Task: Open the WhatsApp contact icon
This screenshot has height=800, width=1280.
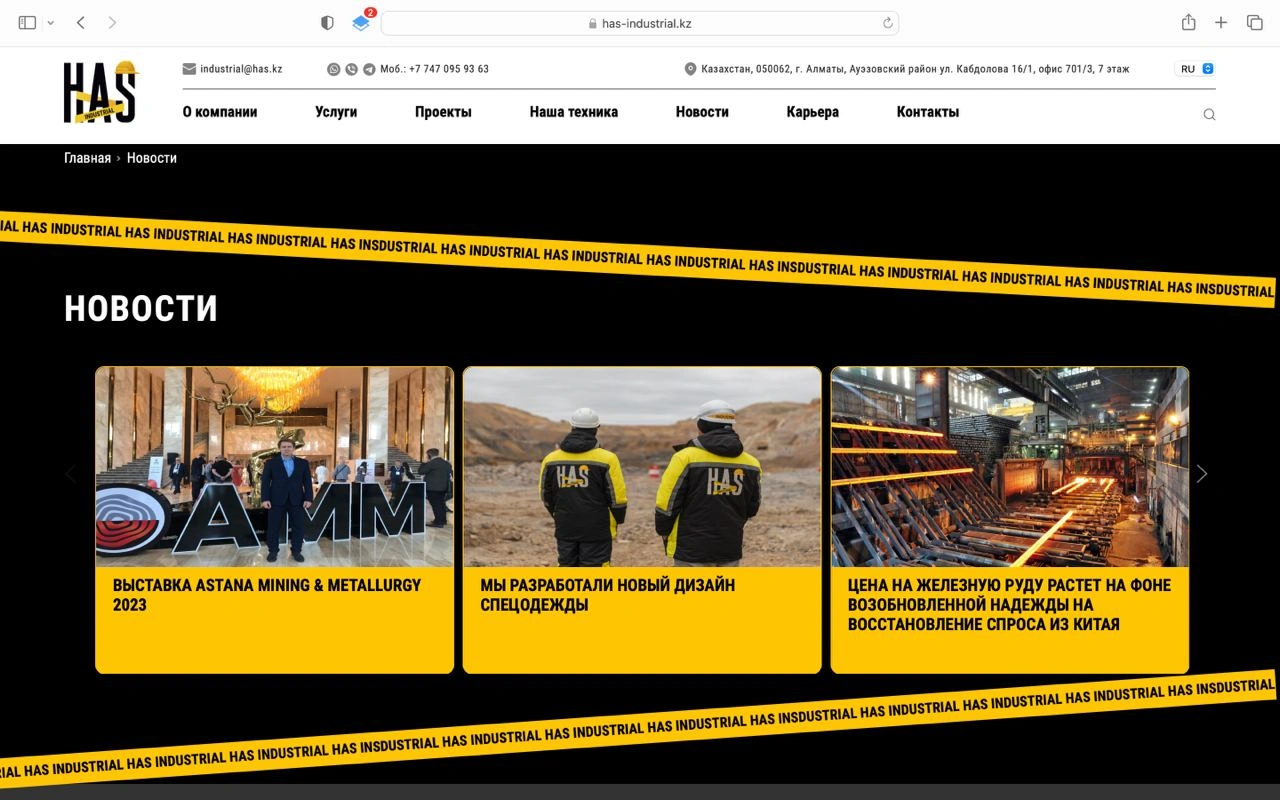Action: tap(334, 69)
